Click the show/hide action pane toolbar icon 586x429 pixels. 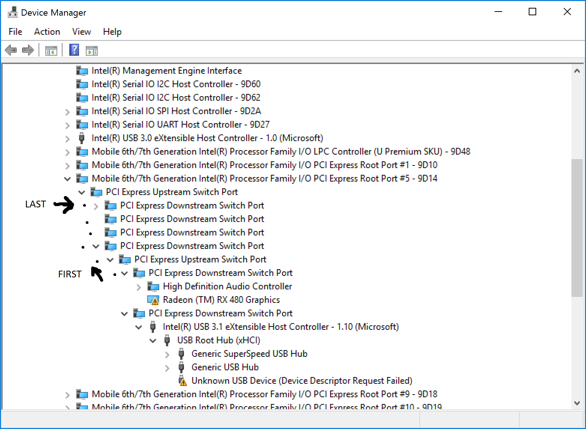tap(92, 50)
